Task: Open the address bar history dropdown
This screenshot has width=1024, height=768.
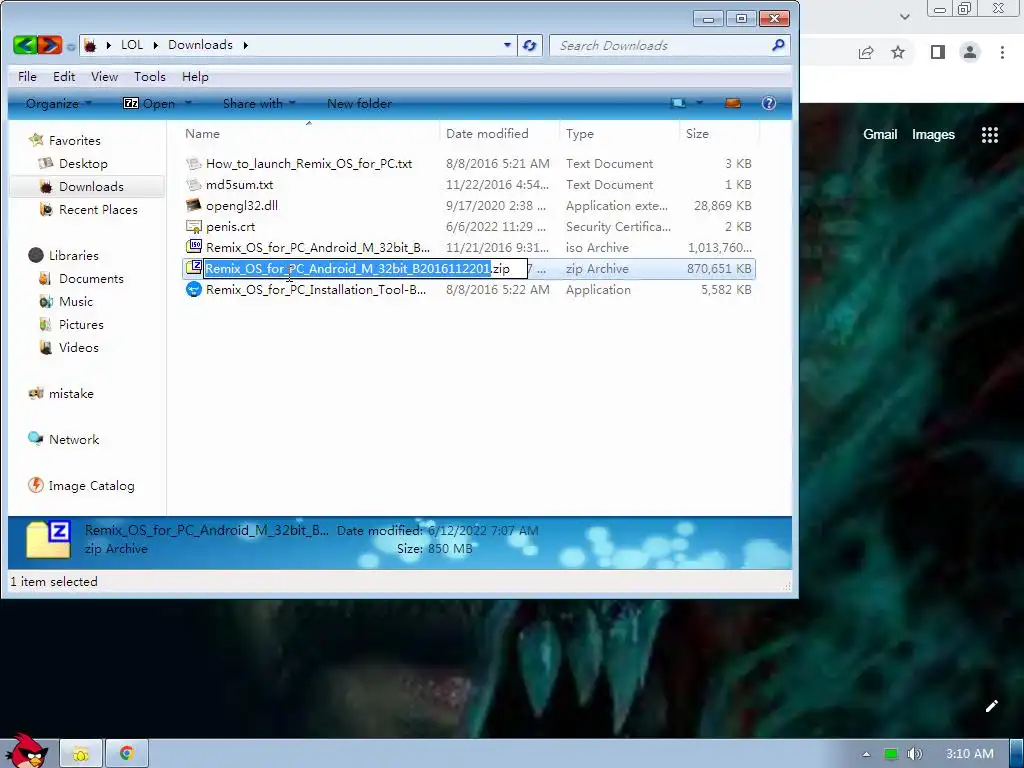Action: pyautogui.click(x=507, y=45)
